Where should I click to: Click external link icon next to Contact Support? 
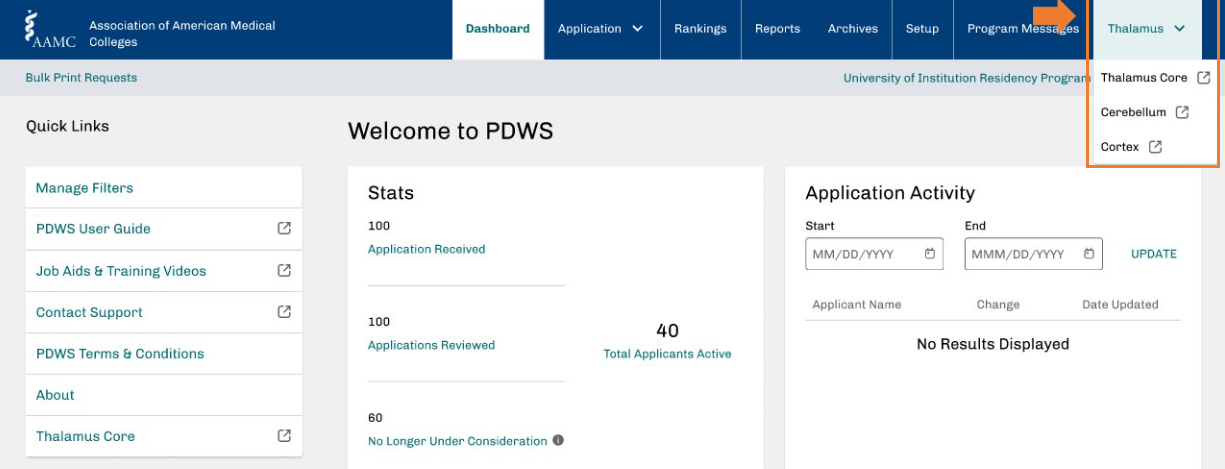[x=284, y=312]
